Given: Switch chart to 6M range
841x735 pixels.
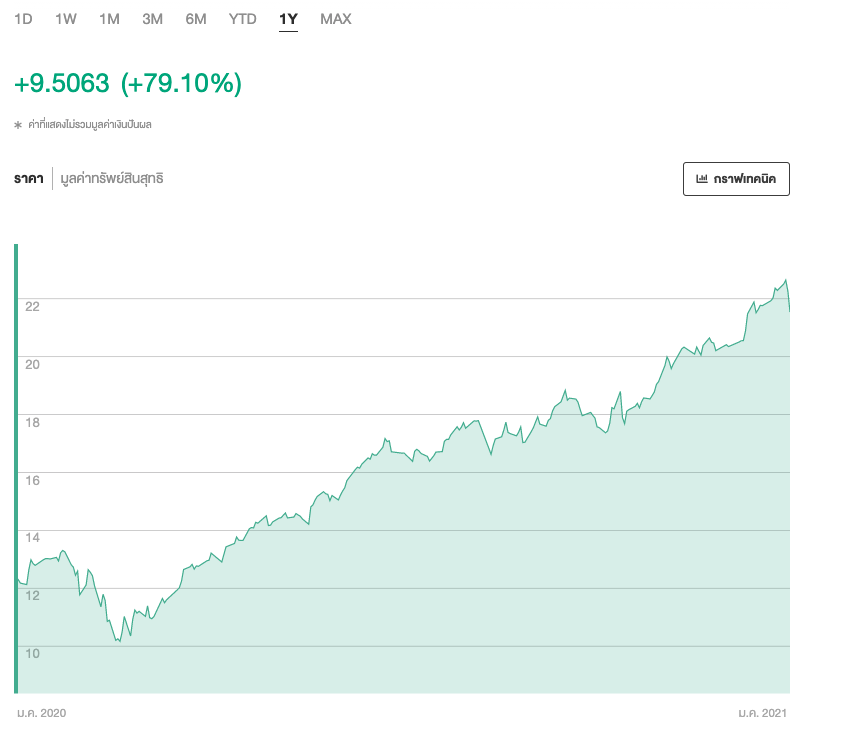Looking at the screenshot, I should (x=196, y=19).
